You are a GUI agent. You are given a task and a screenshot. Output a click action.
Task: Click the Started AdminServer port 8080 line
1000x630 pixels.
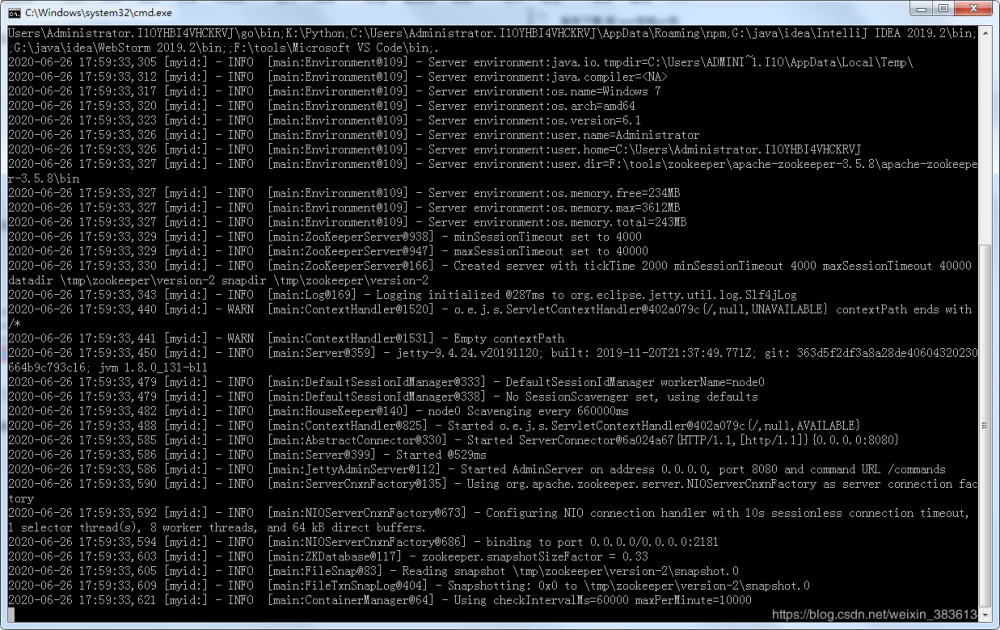pyautogui.click(x=477, y=469)
